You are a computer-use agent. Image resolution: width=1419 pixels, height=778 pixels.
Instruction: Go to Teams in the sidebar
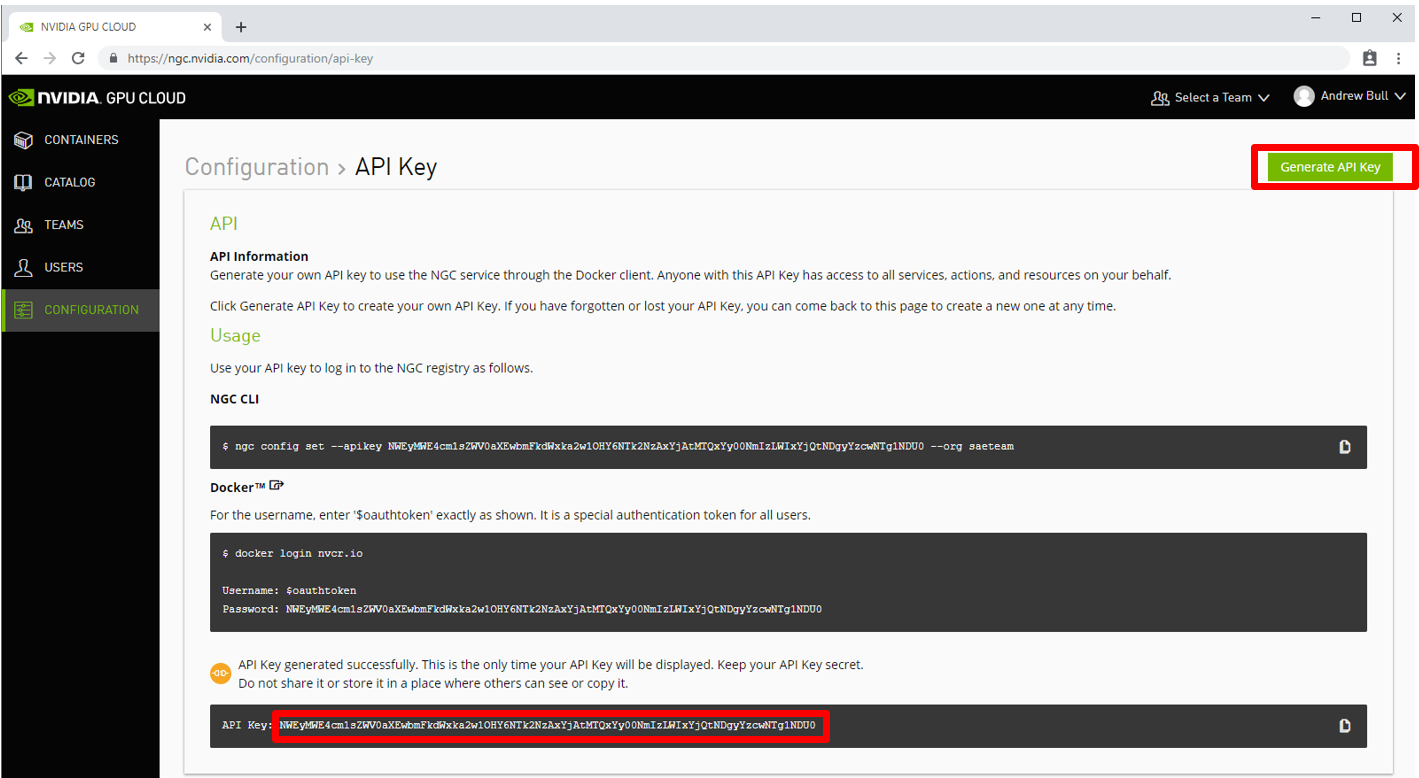point(63,225)
